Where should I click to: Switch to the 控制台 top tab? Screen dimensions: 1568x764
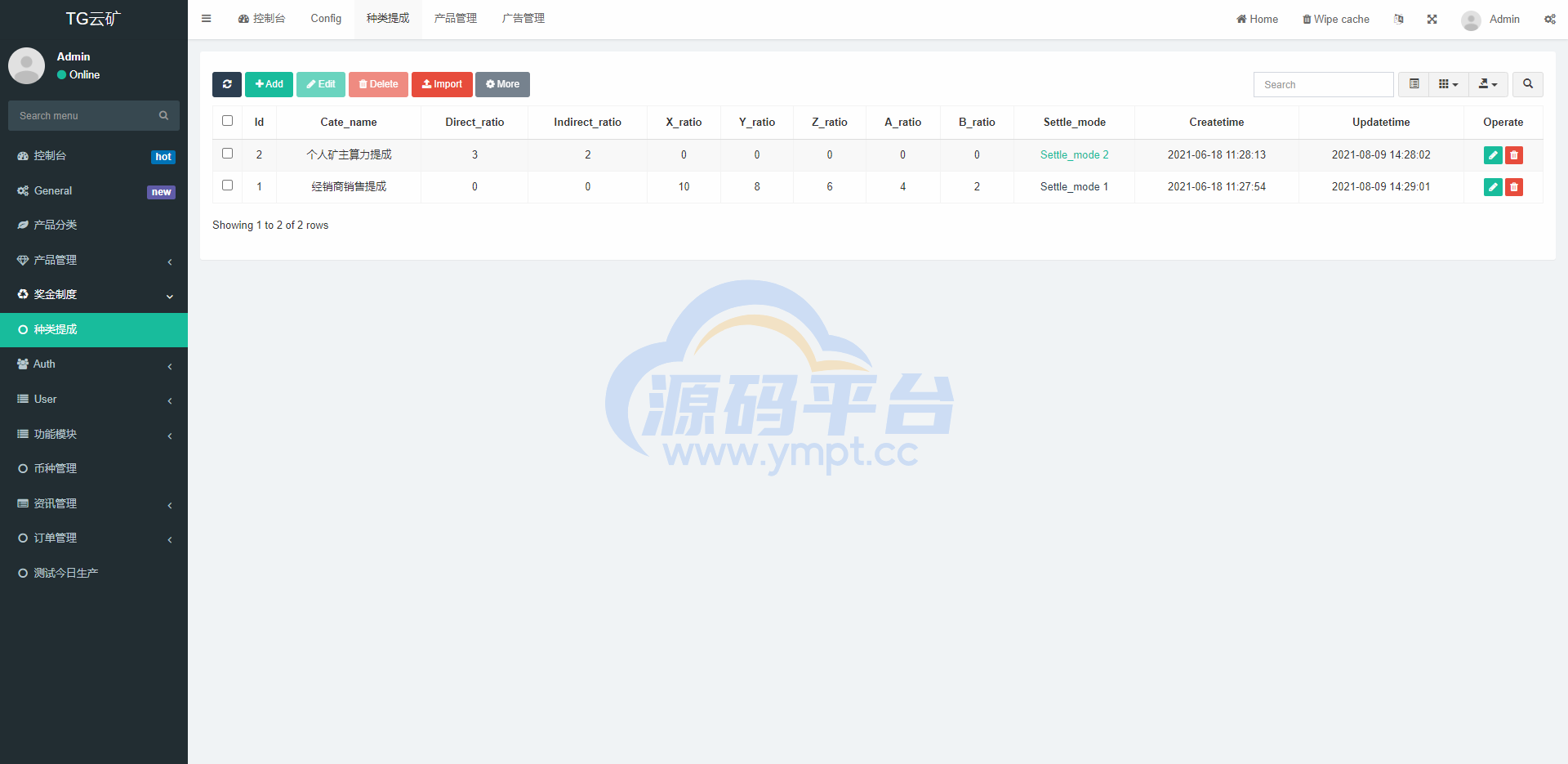[x=261, y=19]
